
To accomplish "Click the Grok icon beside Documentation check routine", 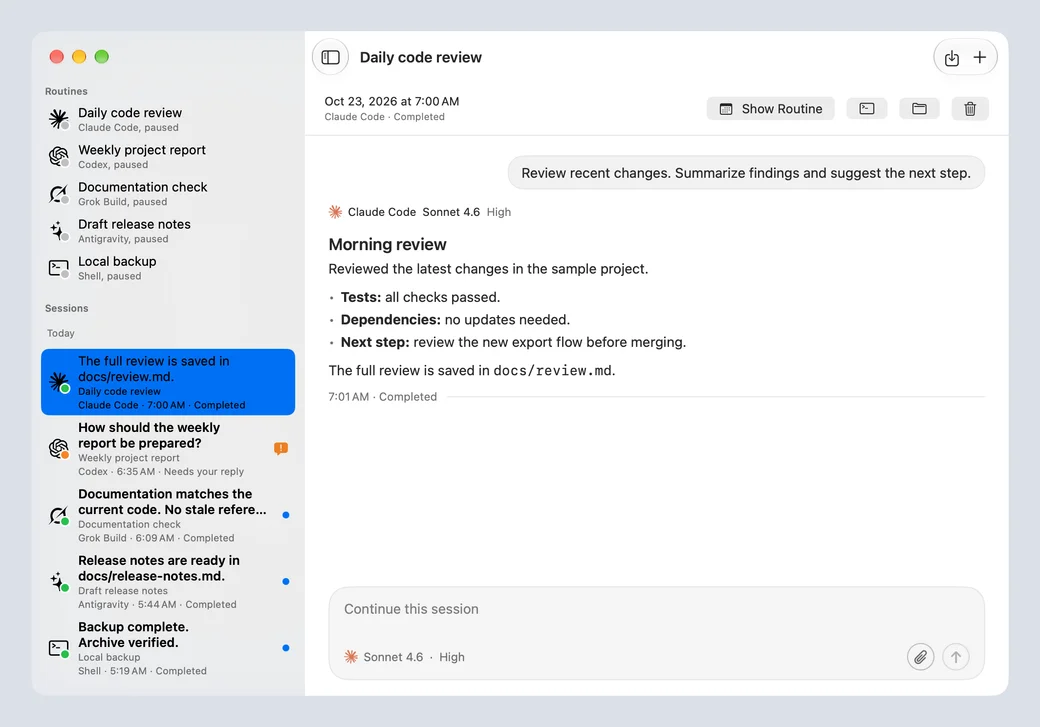I will tap(58, 194).
